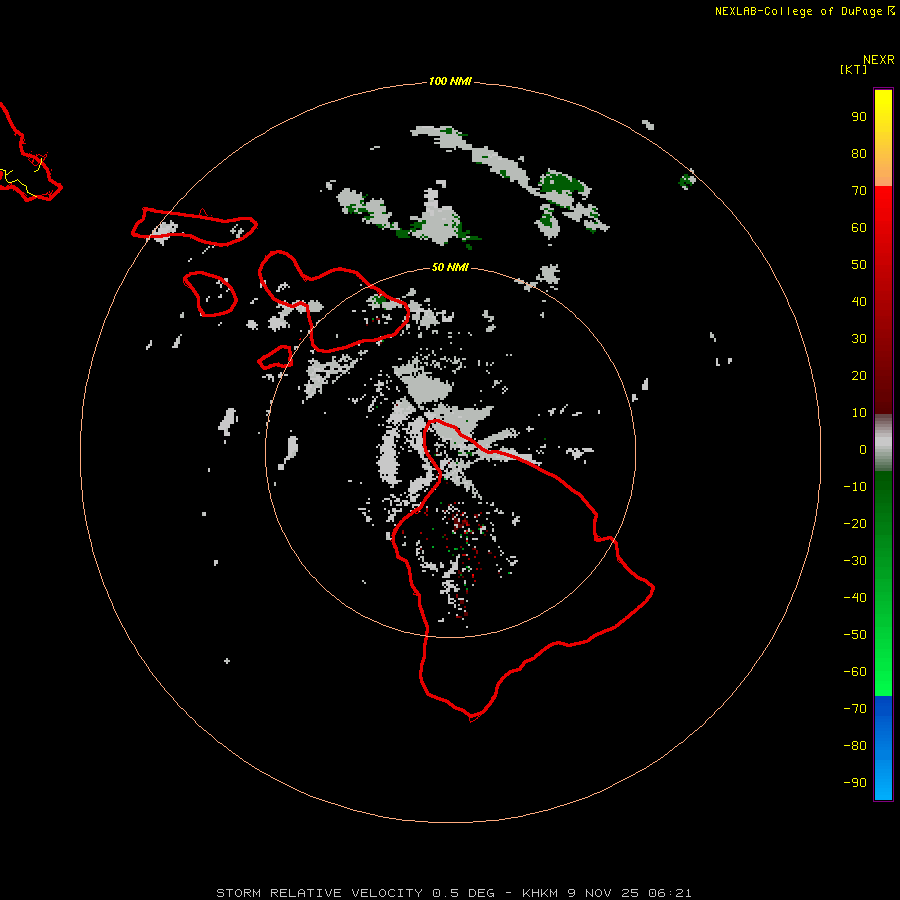This screenshot has height=900, width=900.
Task: Click the STORM RELATIVE VELOCITY caption text
Action: tap(320, 893)
